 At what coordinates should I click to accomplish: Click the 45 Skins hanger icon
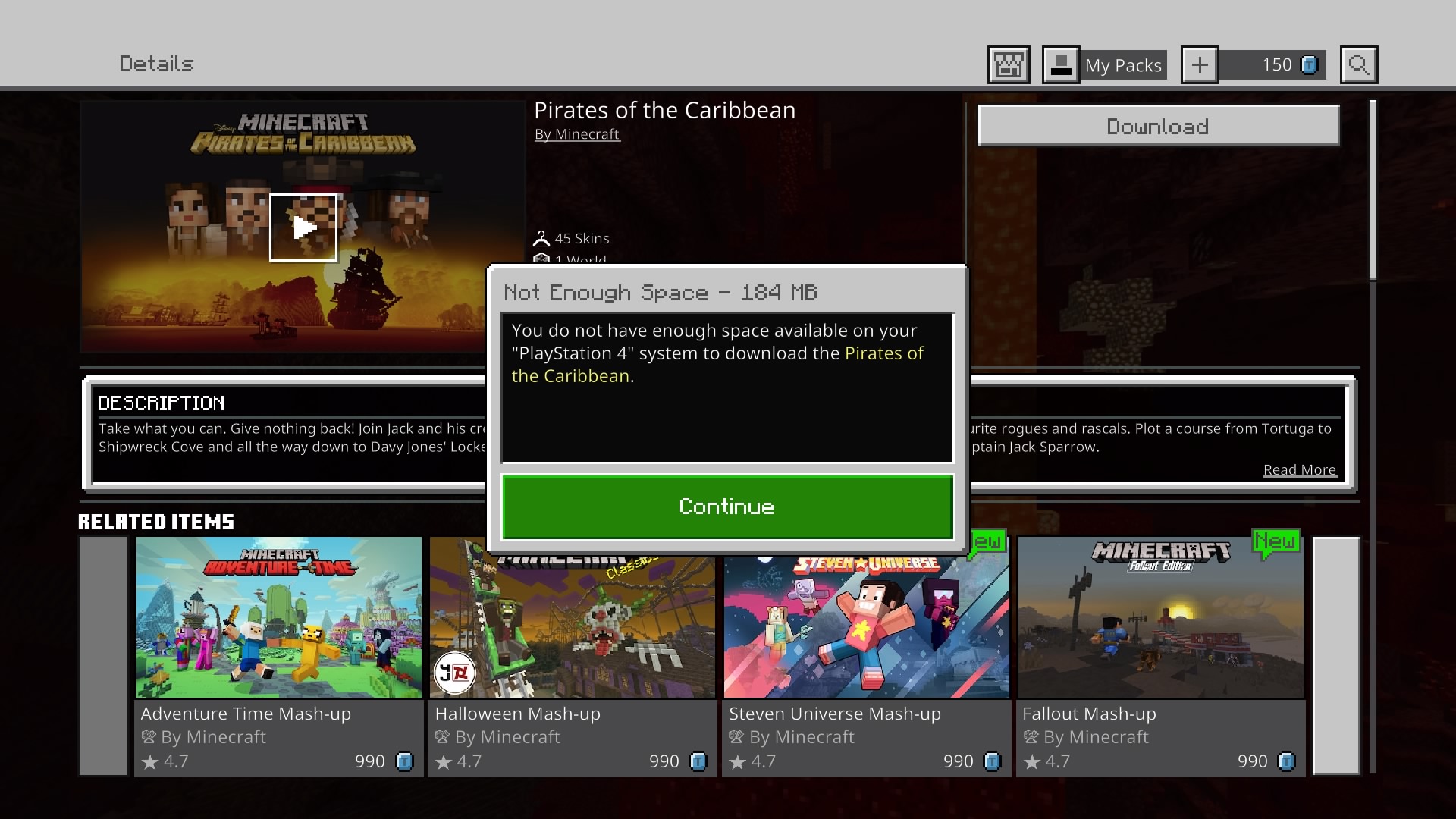[x=541, y=238]
